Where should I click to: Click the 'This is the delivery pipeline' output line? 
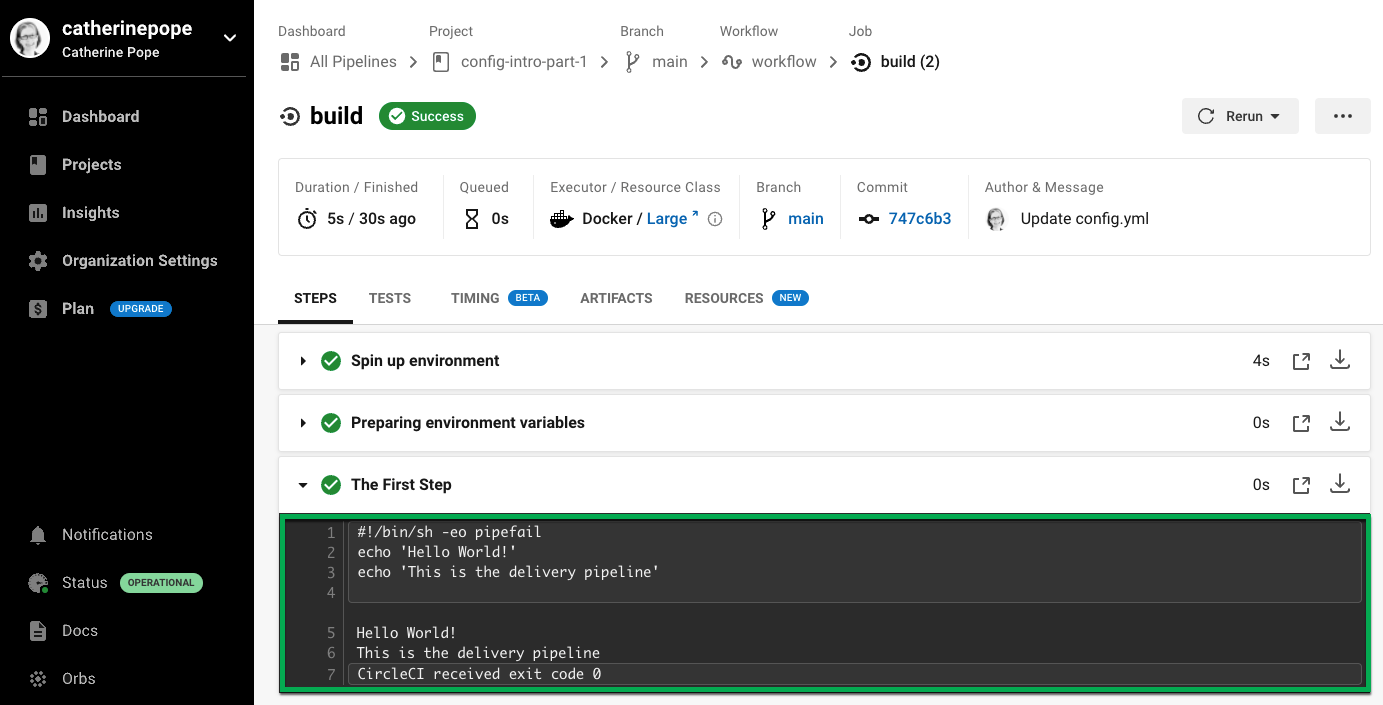pos(478,653)
